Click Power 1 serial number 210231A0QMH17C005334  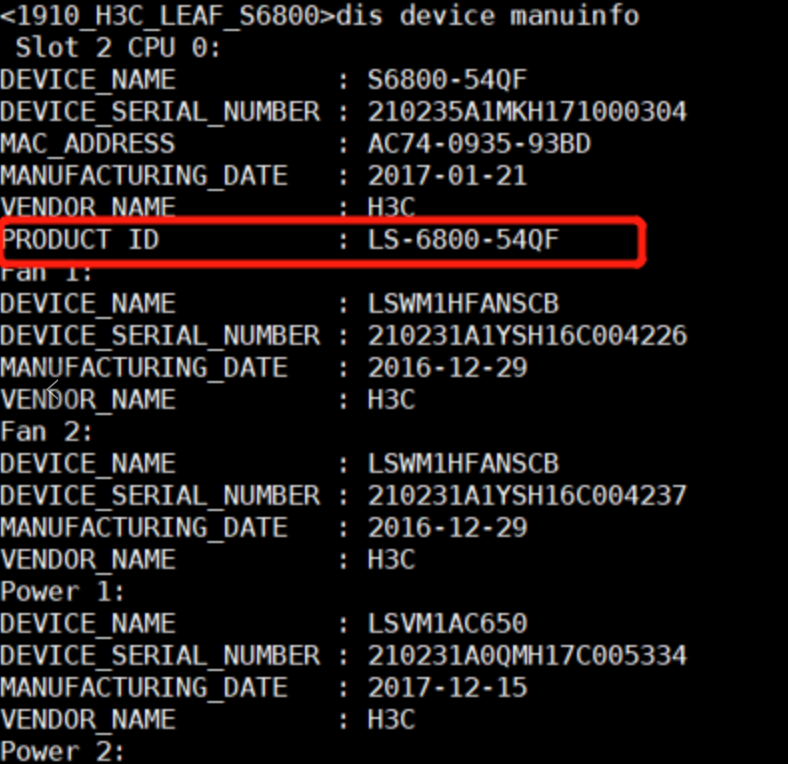tap(527, 656)
